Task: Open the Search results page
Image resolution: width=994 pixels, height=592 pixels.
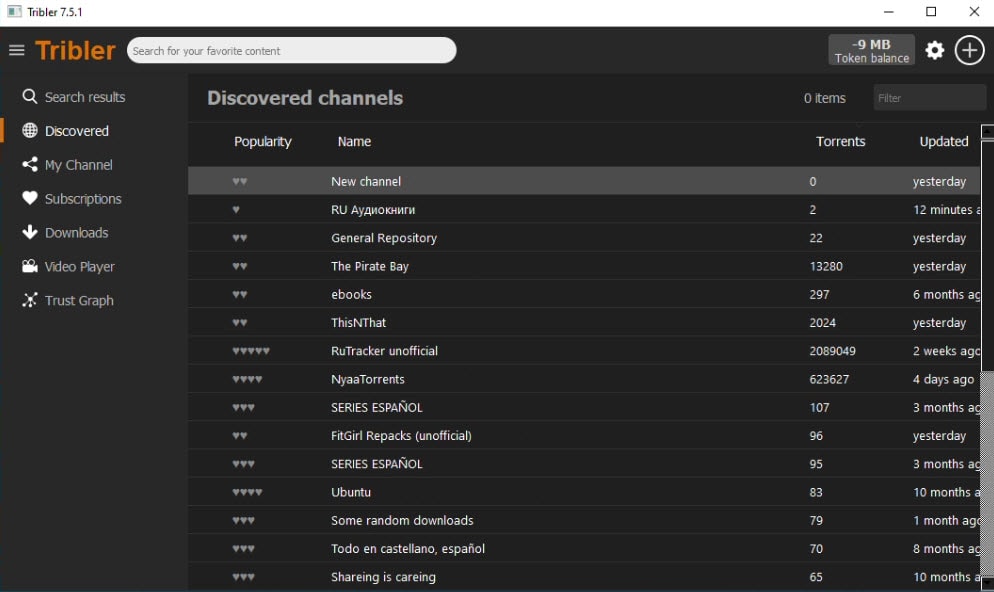Action: tap(85, 97)
